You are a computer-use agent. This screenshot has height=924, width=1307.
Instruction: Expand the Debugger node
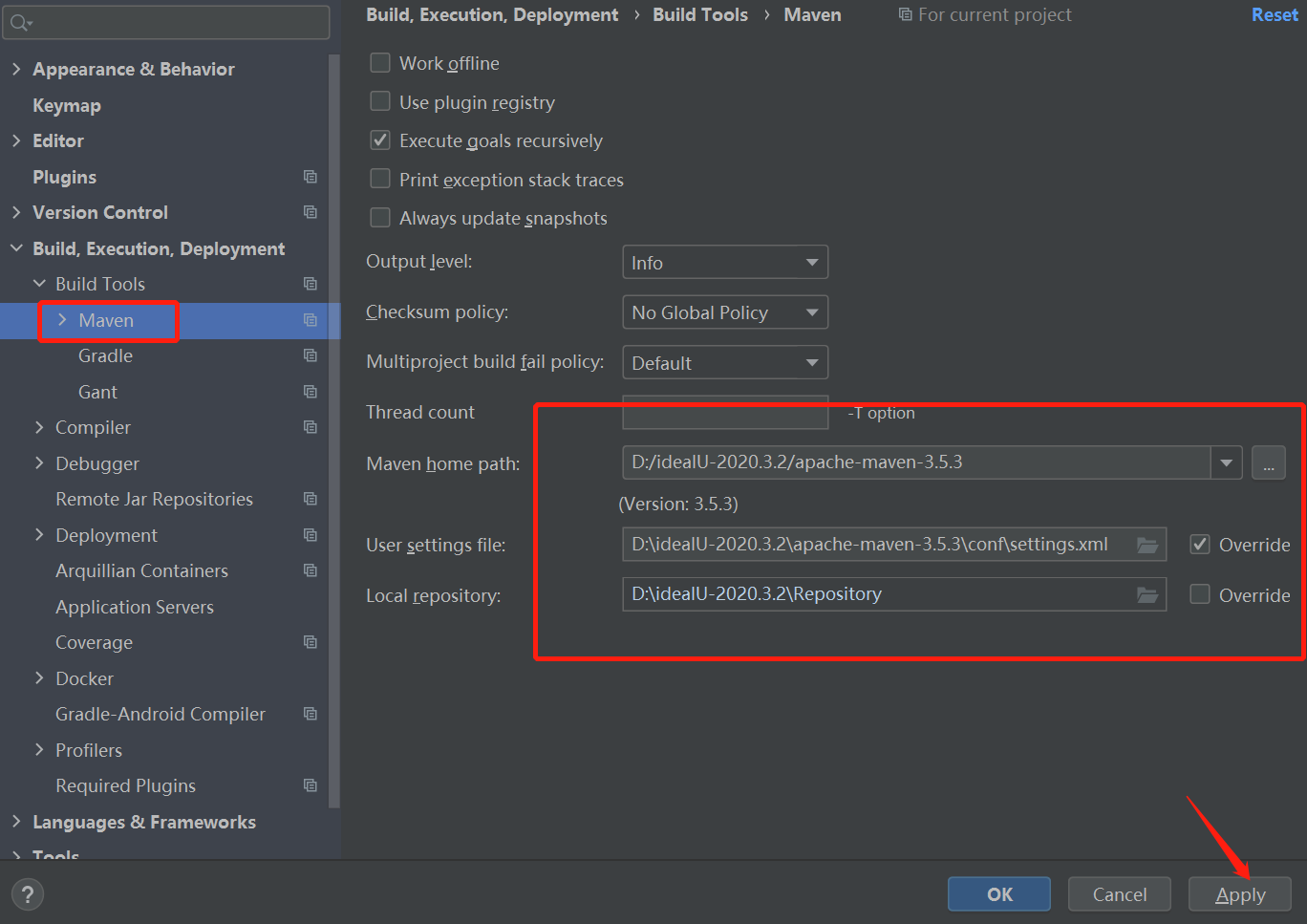[39, 463]
